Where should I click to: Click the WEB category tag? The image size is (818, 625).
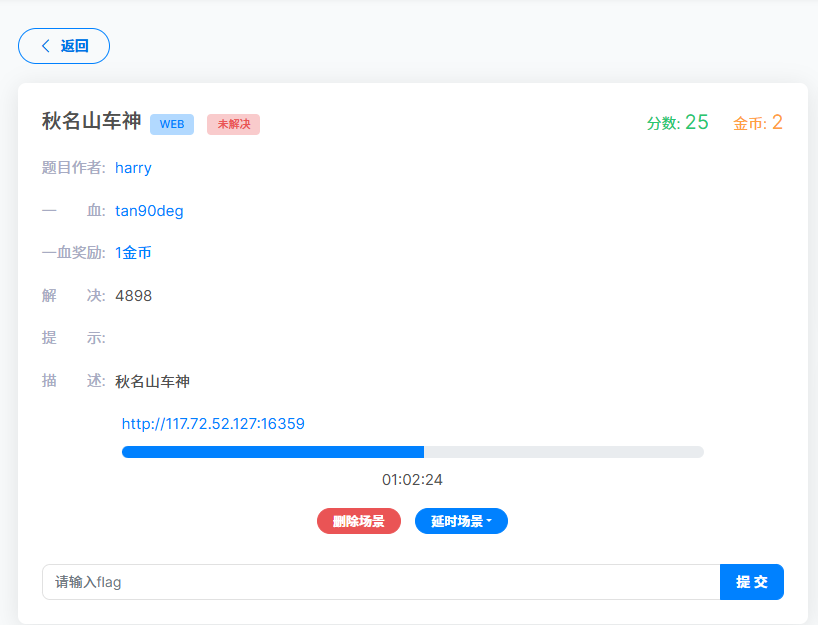pos(172,124)
